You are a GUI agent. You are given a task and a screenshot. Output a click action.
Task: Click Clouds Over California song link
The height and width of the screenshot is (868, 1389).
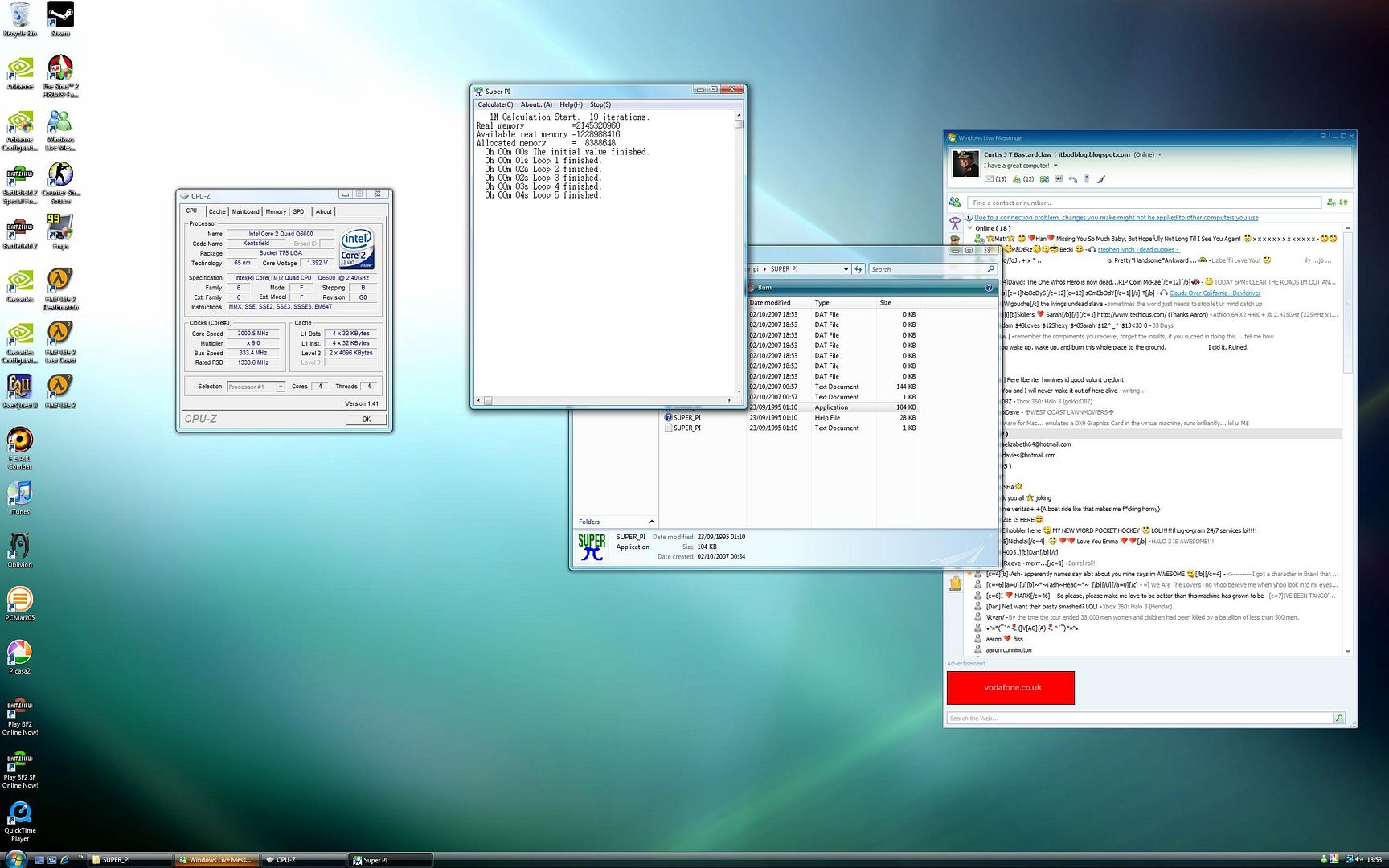click(1215, 293)
